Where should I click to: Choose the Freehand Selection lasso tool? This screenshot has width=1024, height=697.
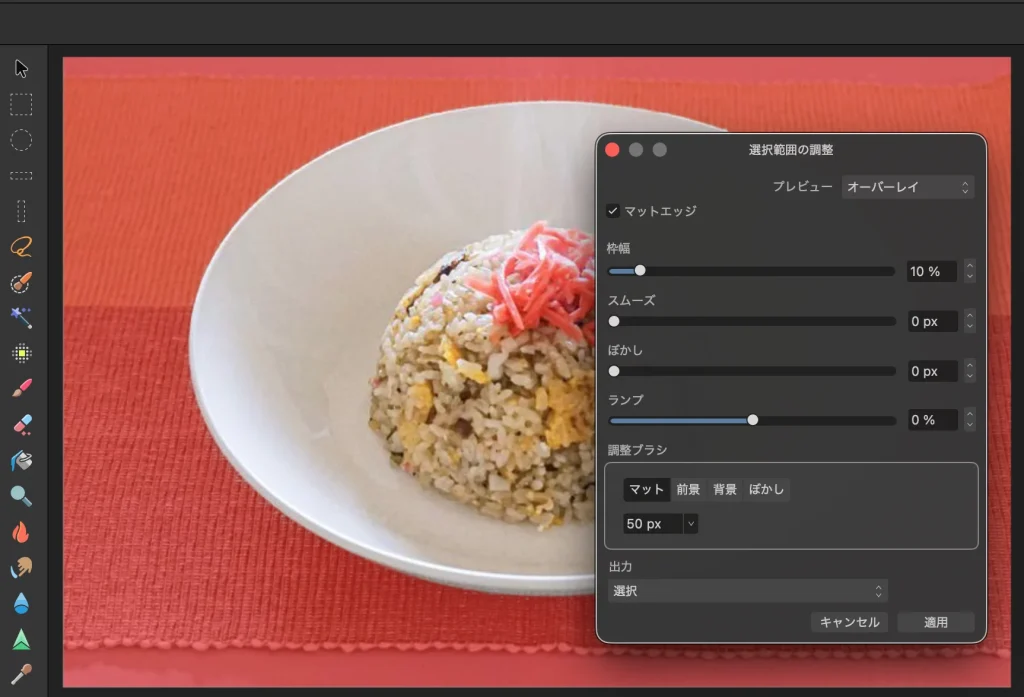(x=21, y=247)
